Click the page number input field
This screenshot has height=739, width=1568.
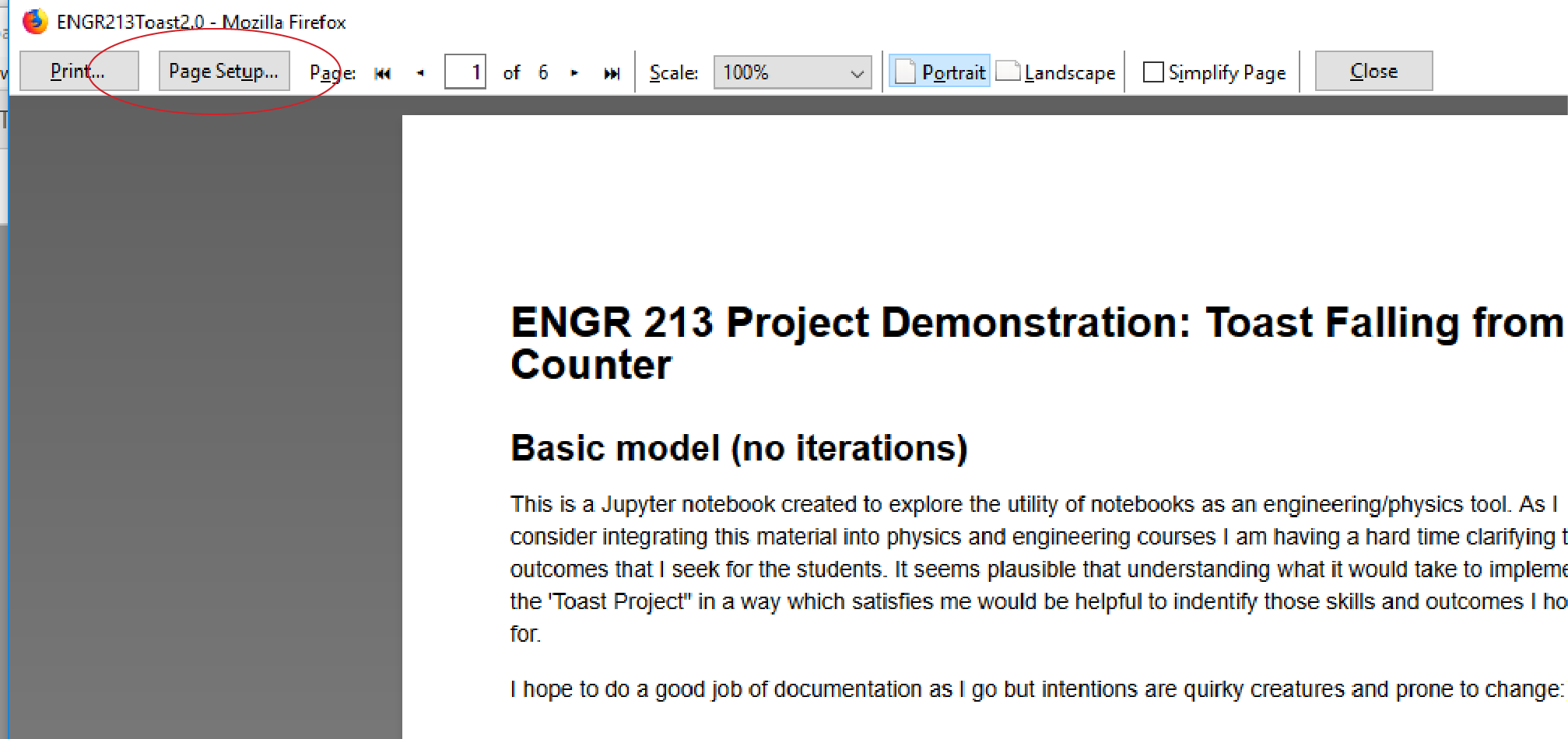click(465, 72)
